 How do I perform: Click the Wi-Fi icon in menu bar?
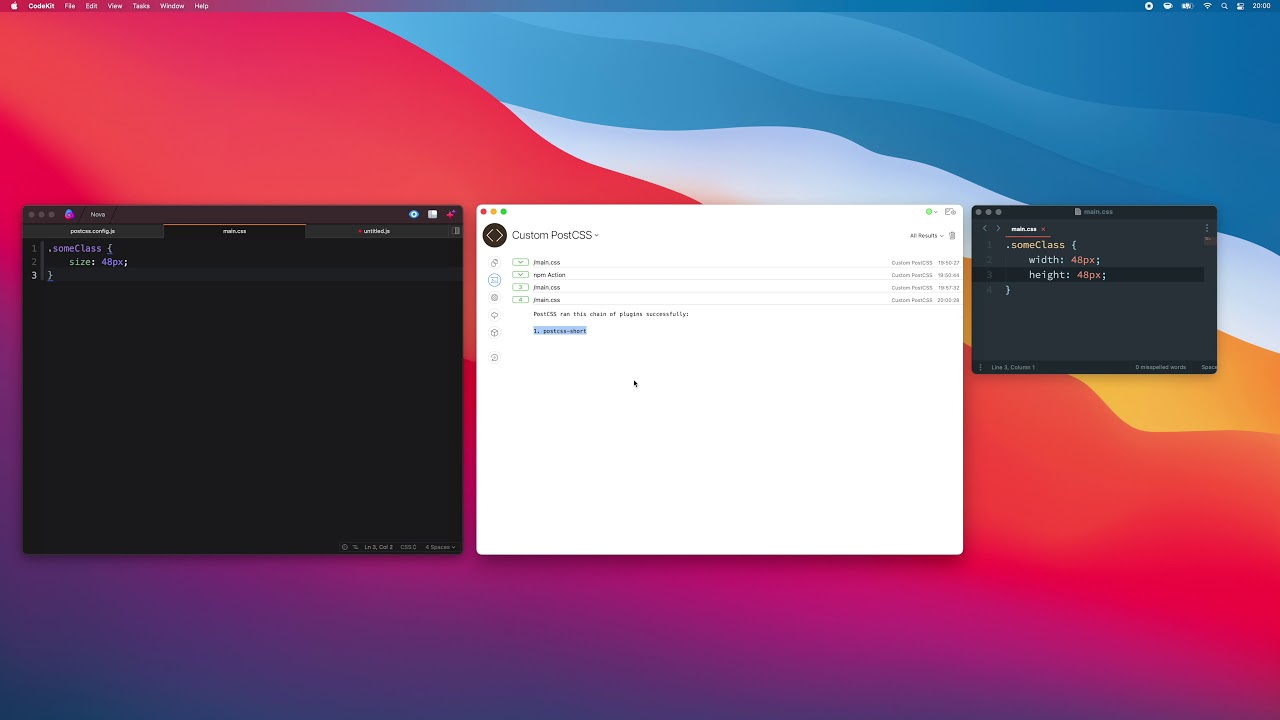click(x=1207, y=6)
